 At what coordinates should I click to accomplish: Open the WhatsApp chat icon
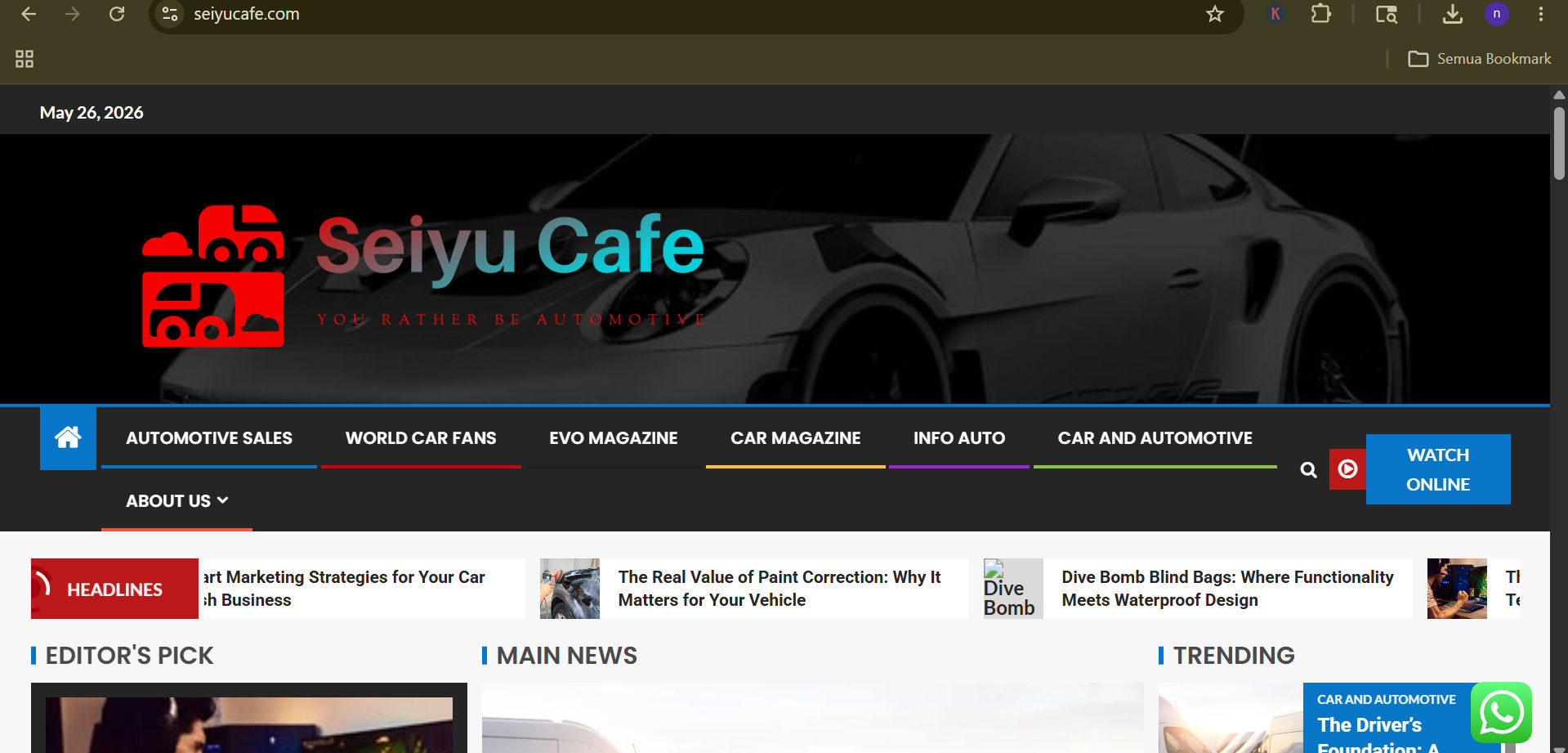[x=1501, y=713]
